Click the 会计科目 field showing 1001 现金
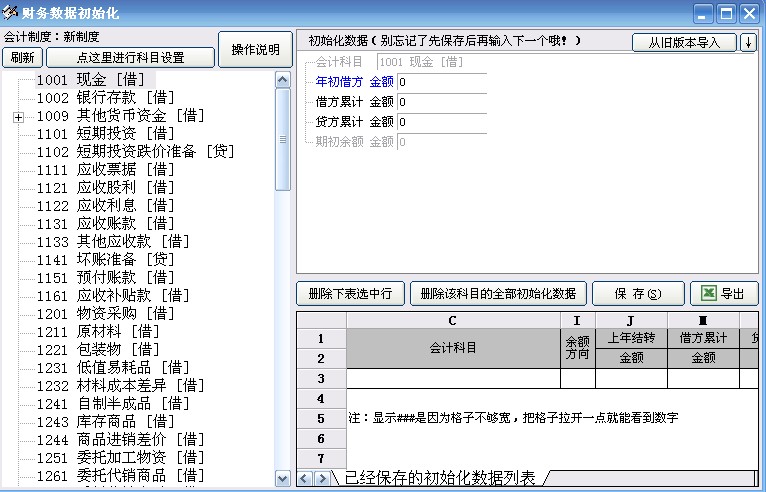Viewport: 766px width, 492px height. click(432, 62)
